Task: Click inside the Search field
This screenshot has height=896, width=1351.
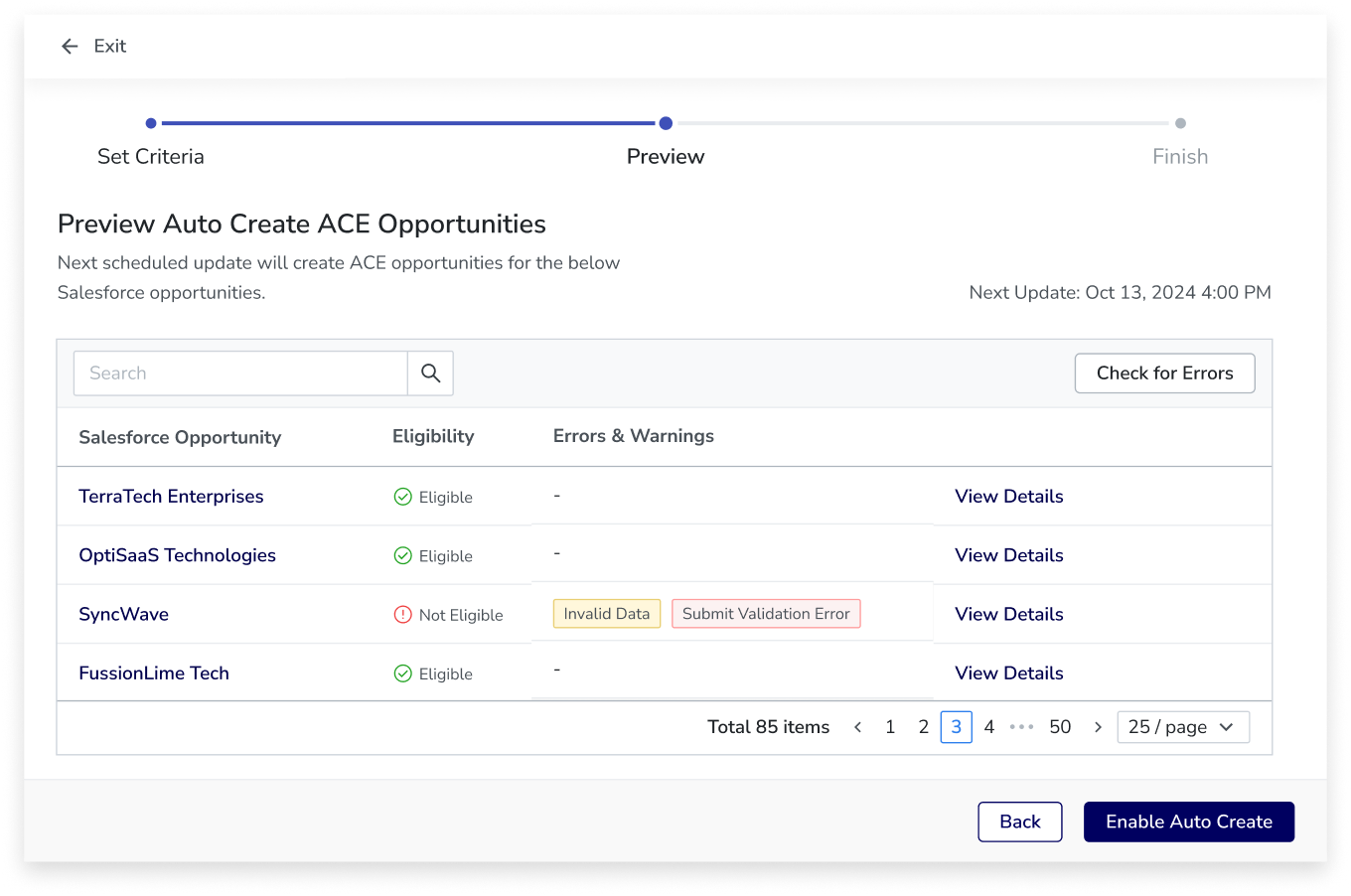Action: [238, 373]
